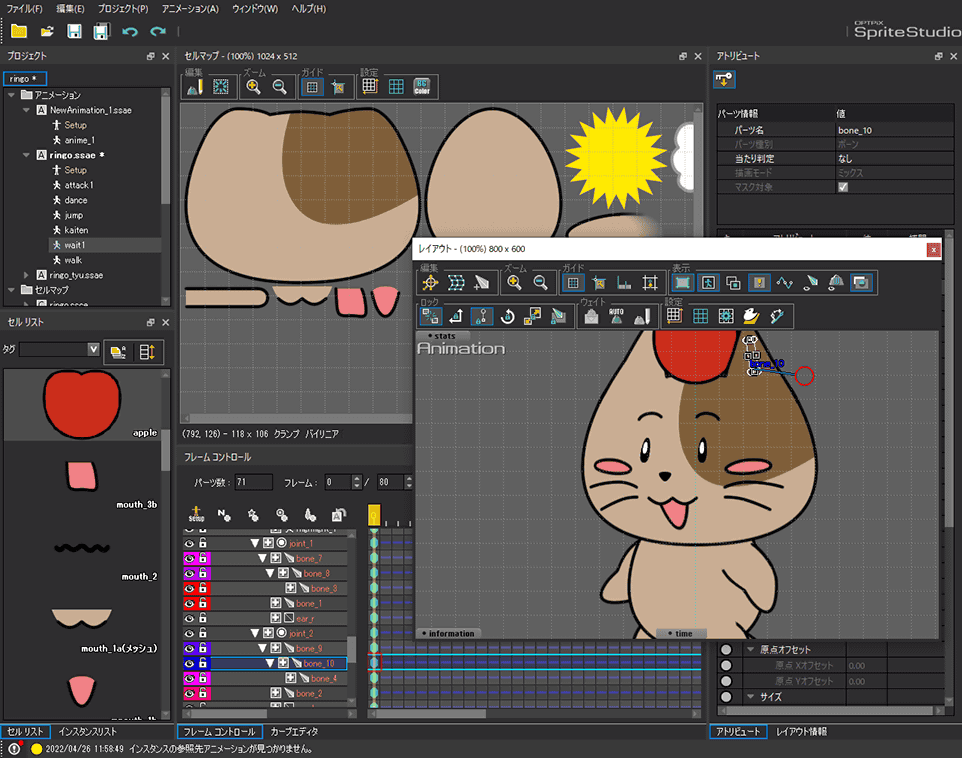The width and height of the screenshot is (962, 758).
Task: Open the ファイル(F) menu
Action: pos(25,9)
